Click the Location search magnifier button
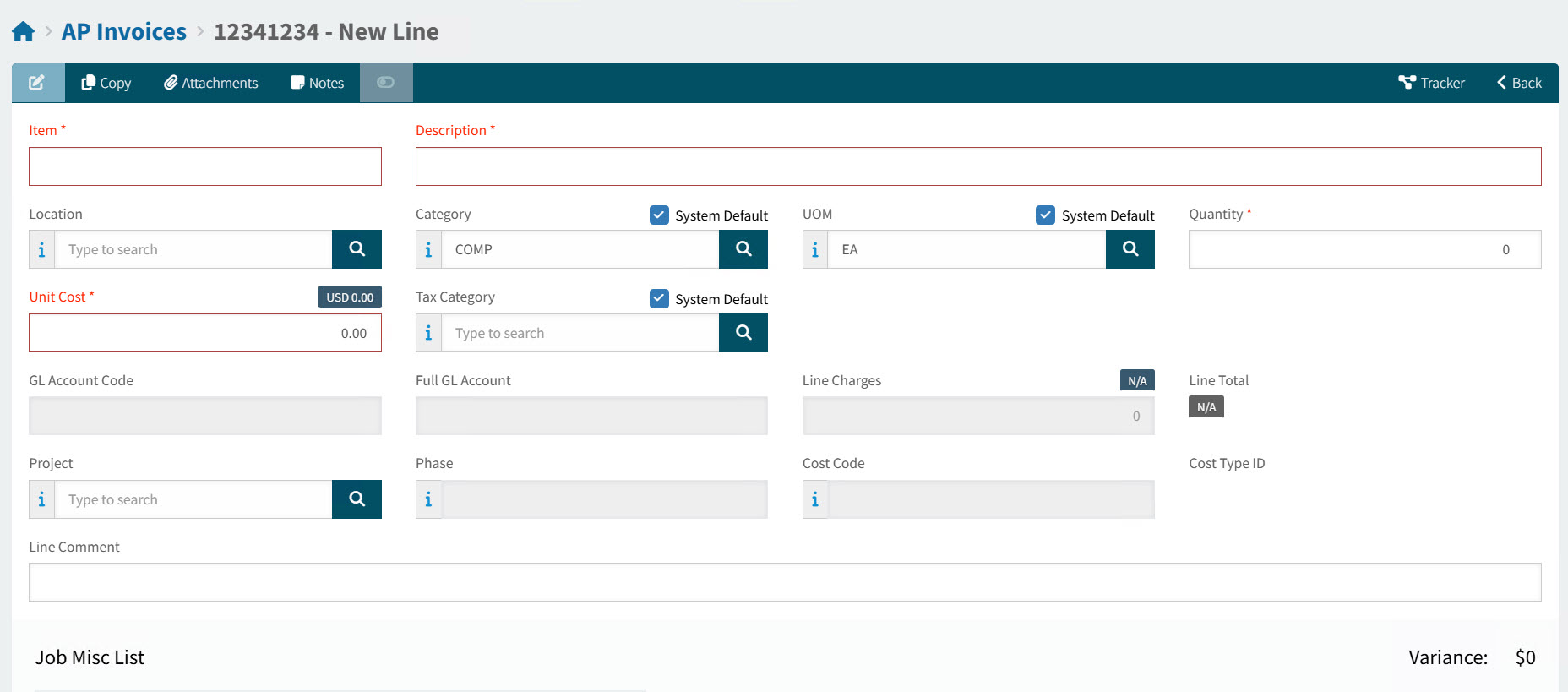The width and height of the screenshot is (1568, 692). (x=357, y=249)
